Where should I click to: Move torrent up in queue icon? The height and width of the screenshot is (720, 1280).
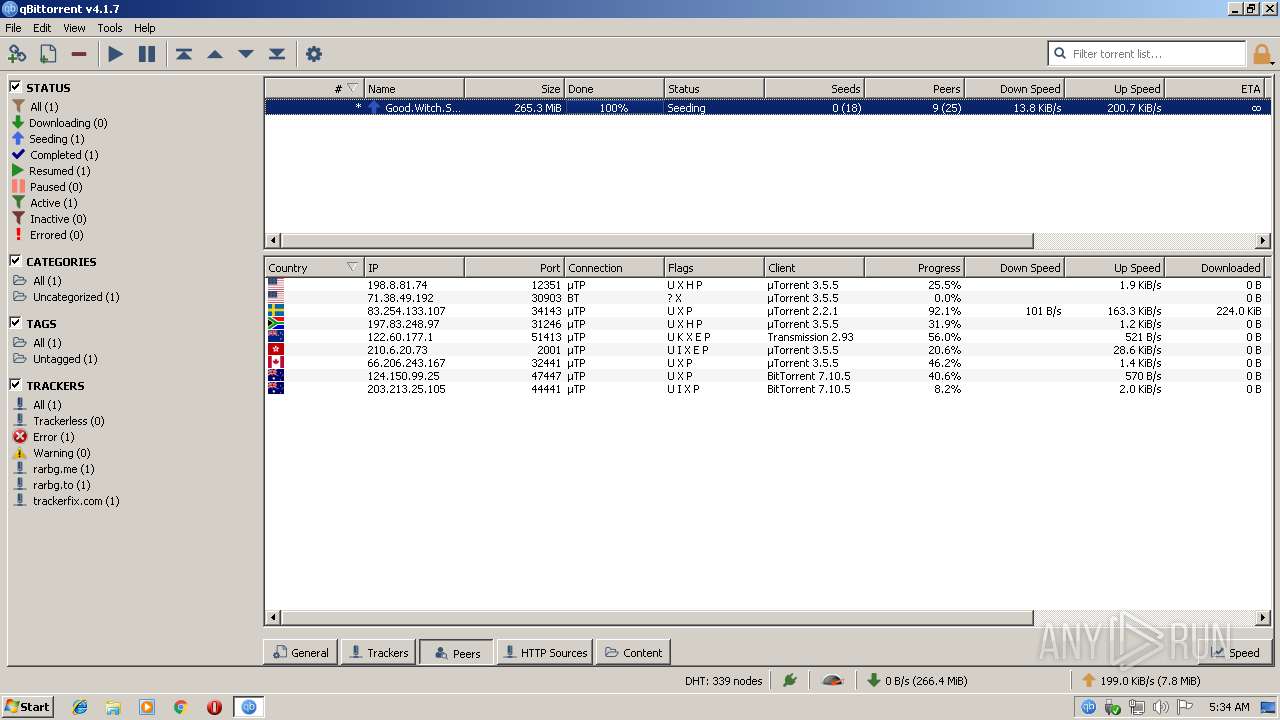215,54
